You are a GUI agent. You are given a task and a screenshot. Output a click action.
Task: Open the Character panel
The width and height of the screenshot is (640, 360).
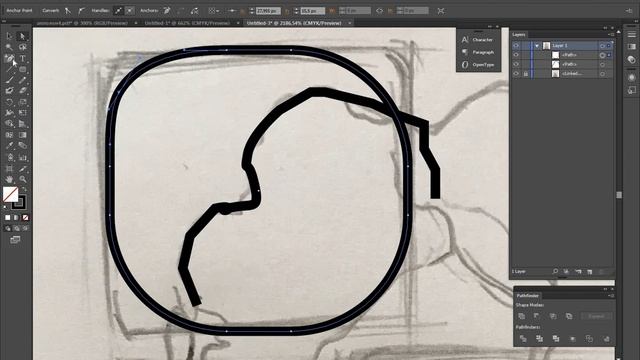point(478,40)
